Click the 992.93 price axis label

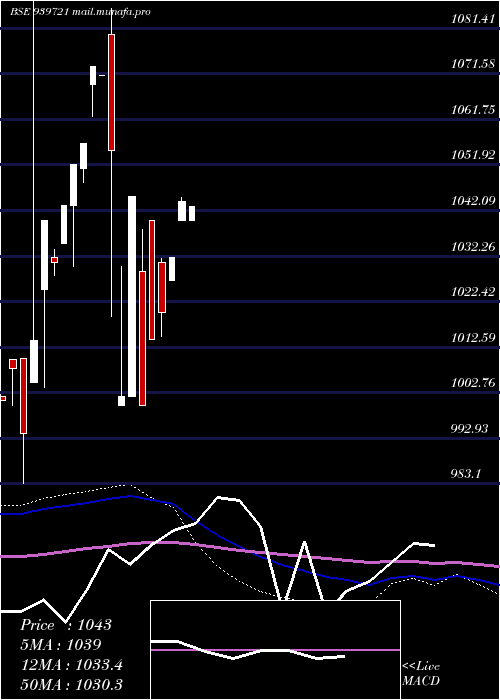click(x=470, y=429)
